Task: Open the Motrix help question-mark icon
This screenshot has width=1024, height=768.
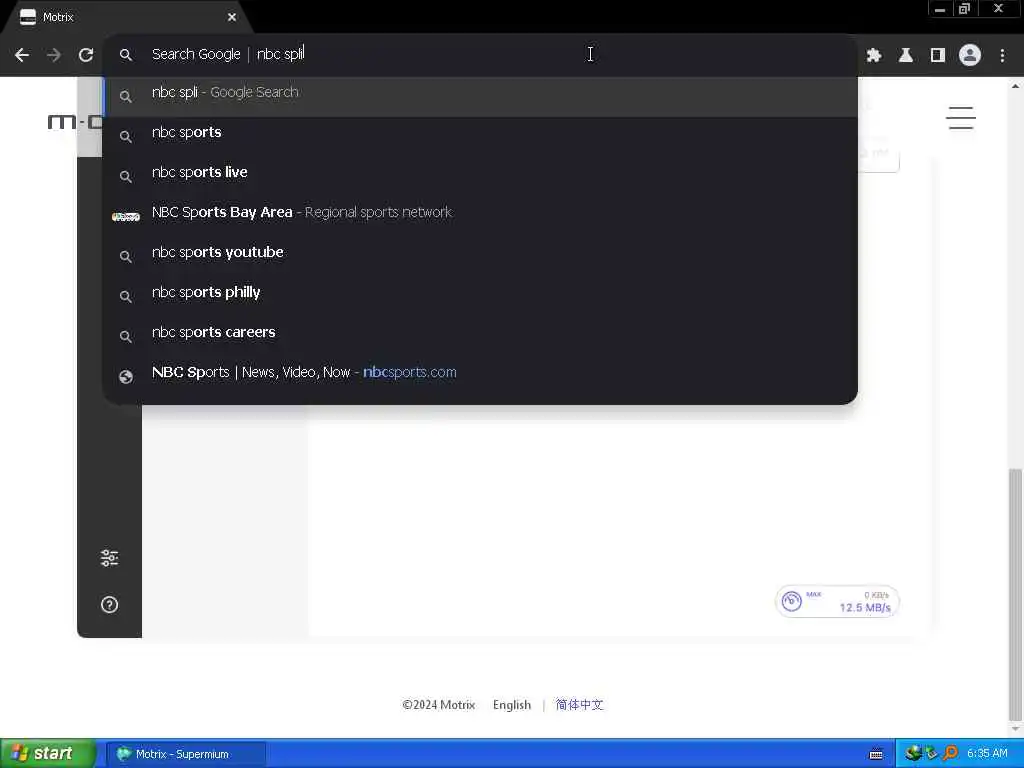Action: pyautogui.click(x=110, y=605)
